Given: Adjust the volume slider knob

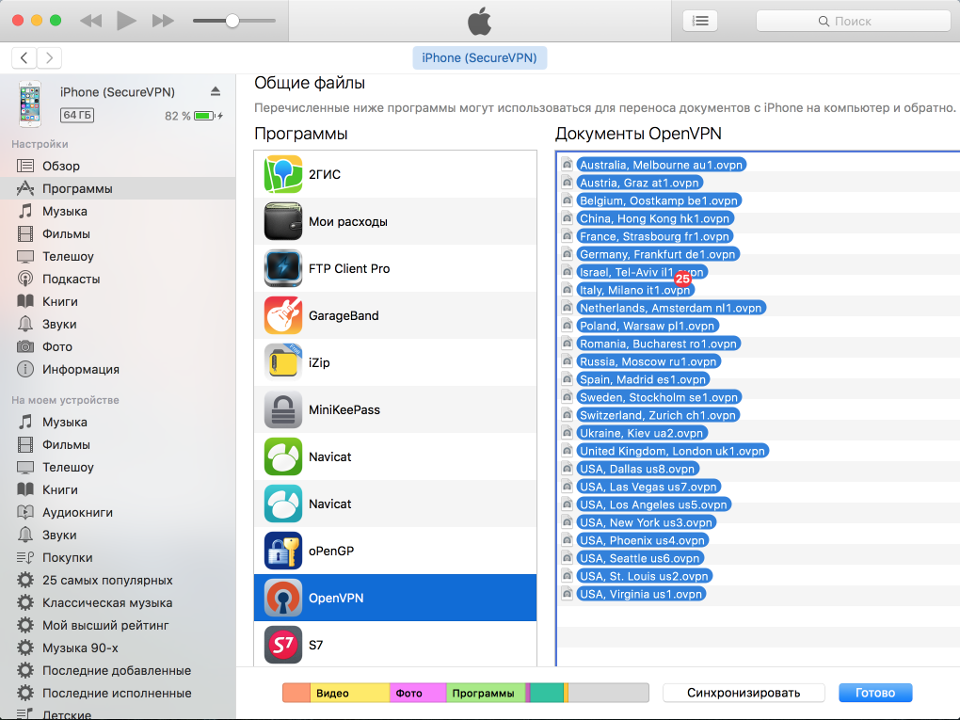Looking at the screenshot, I should pyautogui.click(x=232, y=21).
